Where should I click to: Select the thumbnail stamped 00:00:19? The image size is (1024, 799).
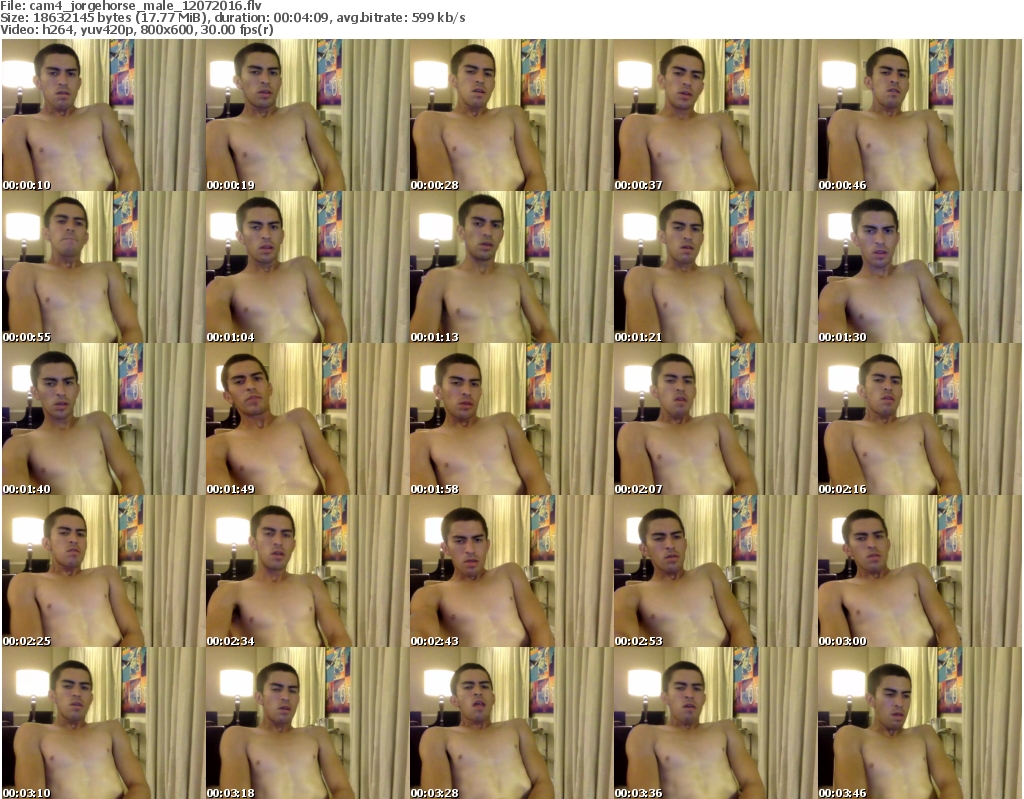(307, 115)
